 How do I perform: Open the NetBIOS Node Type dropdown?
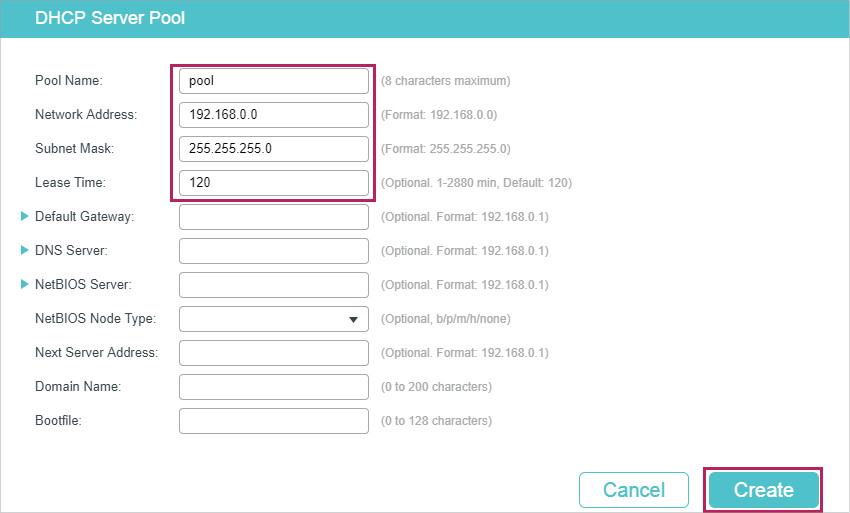pyautogui.click(x=273, y=319)
